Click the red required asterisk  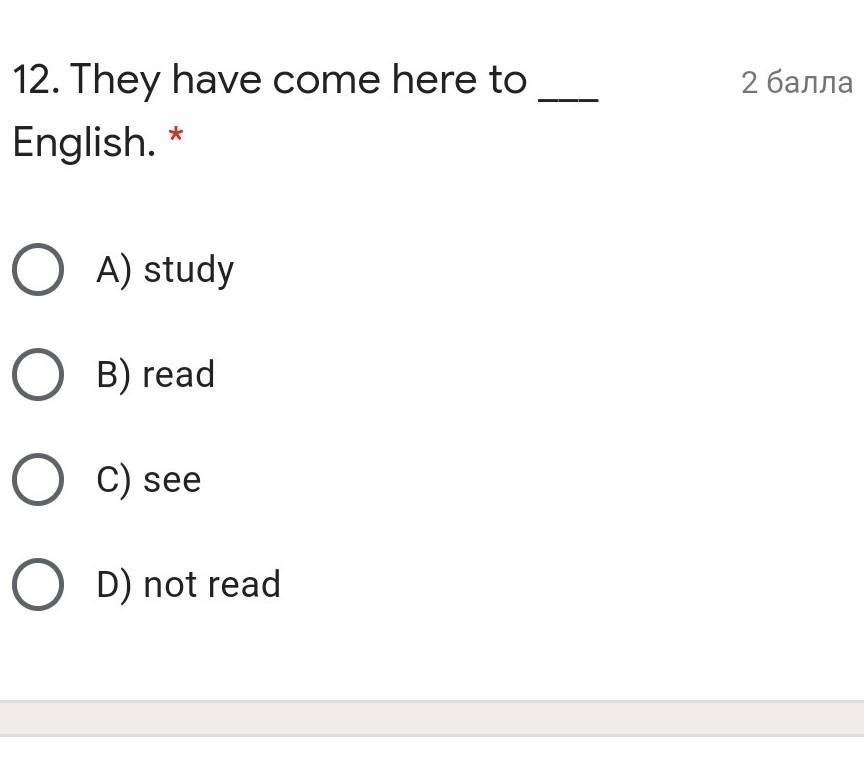coord(176,135)
